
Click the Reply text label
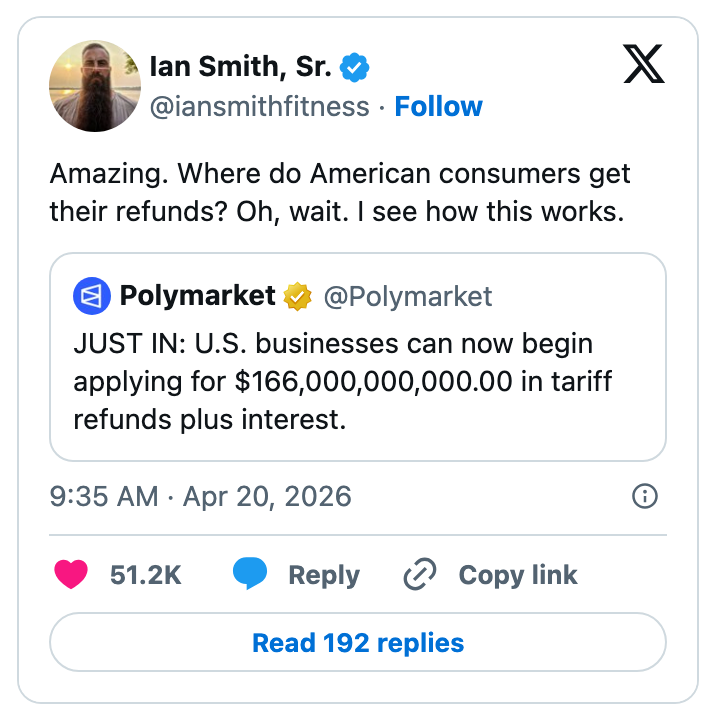323,575
